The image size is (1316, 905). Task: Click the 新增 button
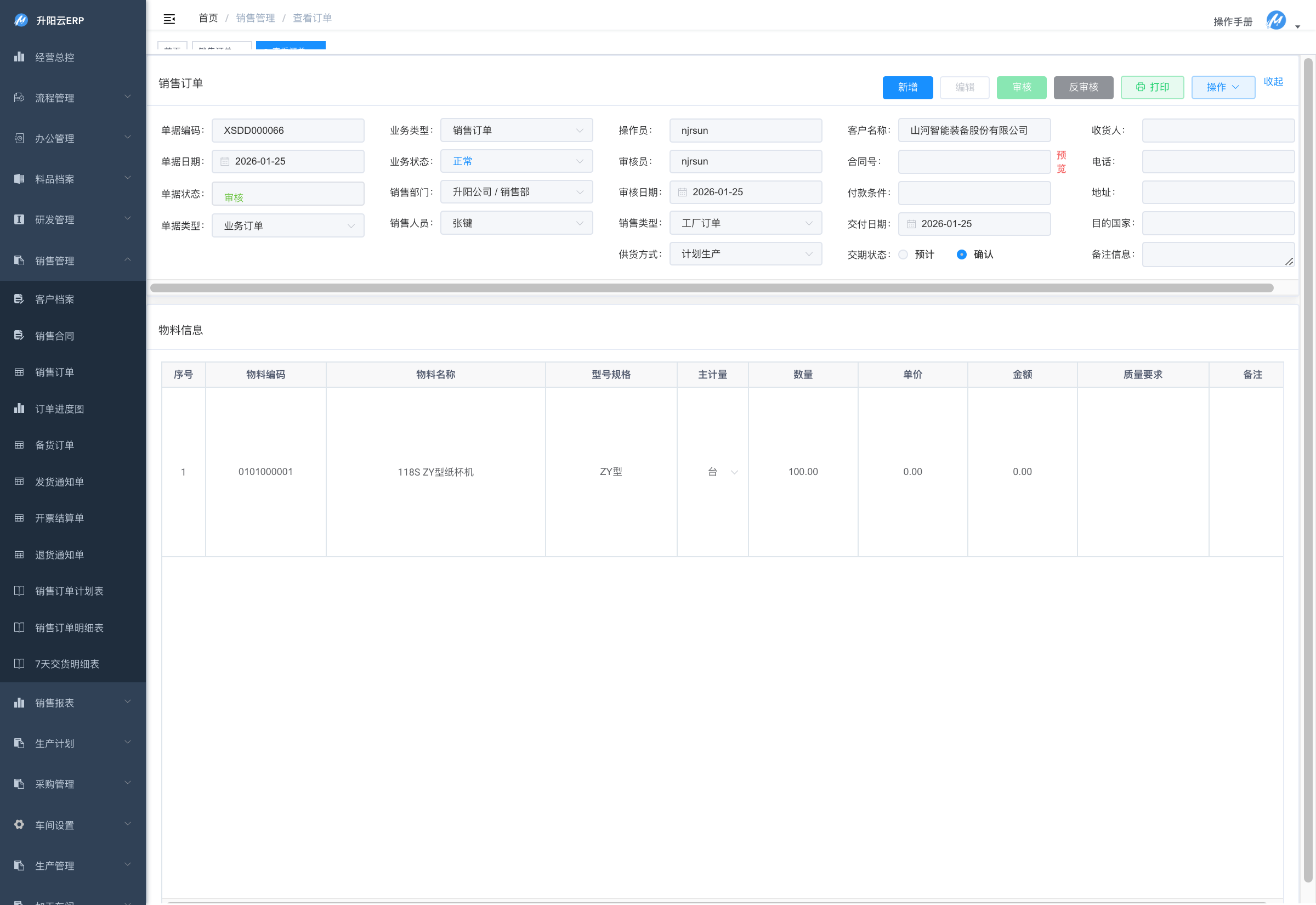pyautogui.click(x=907, y=87)
